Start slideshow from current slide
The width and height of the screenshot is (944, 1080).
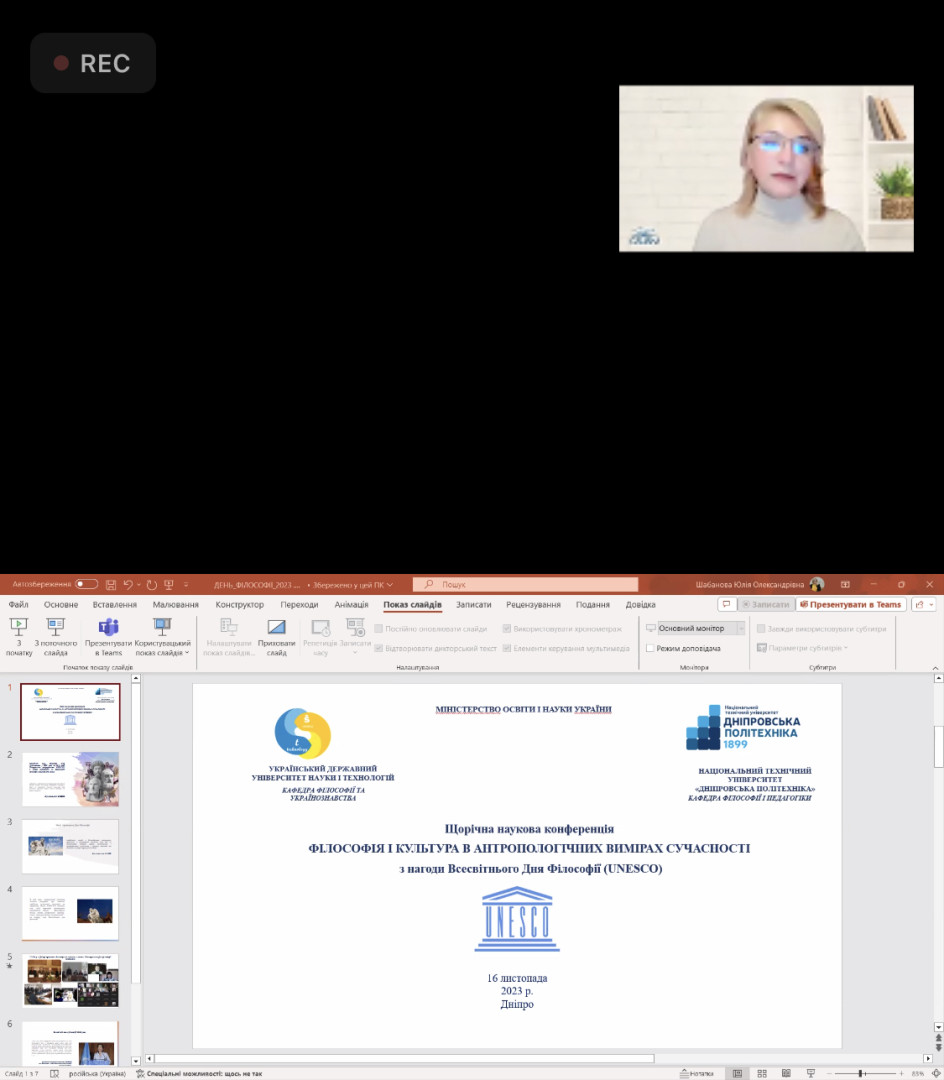point(56,636)
